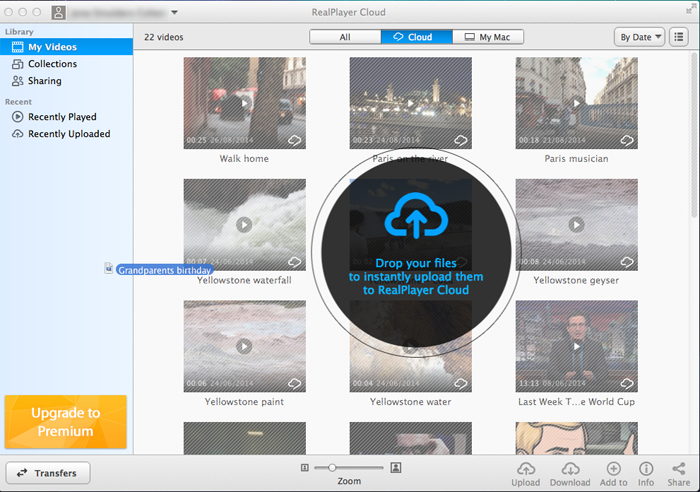This screenshot has width=700, height=492.
Task: Click the Walk home title text
Action: [x=244, y=158]
